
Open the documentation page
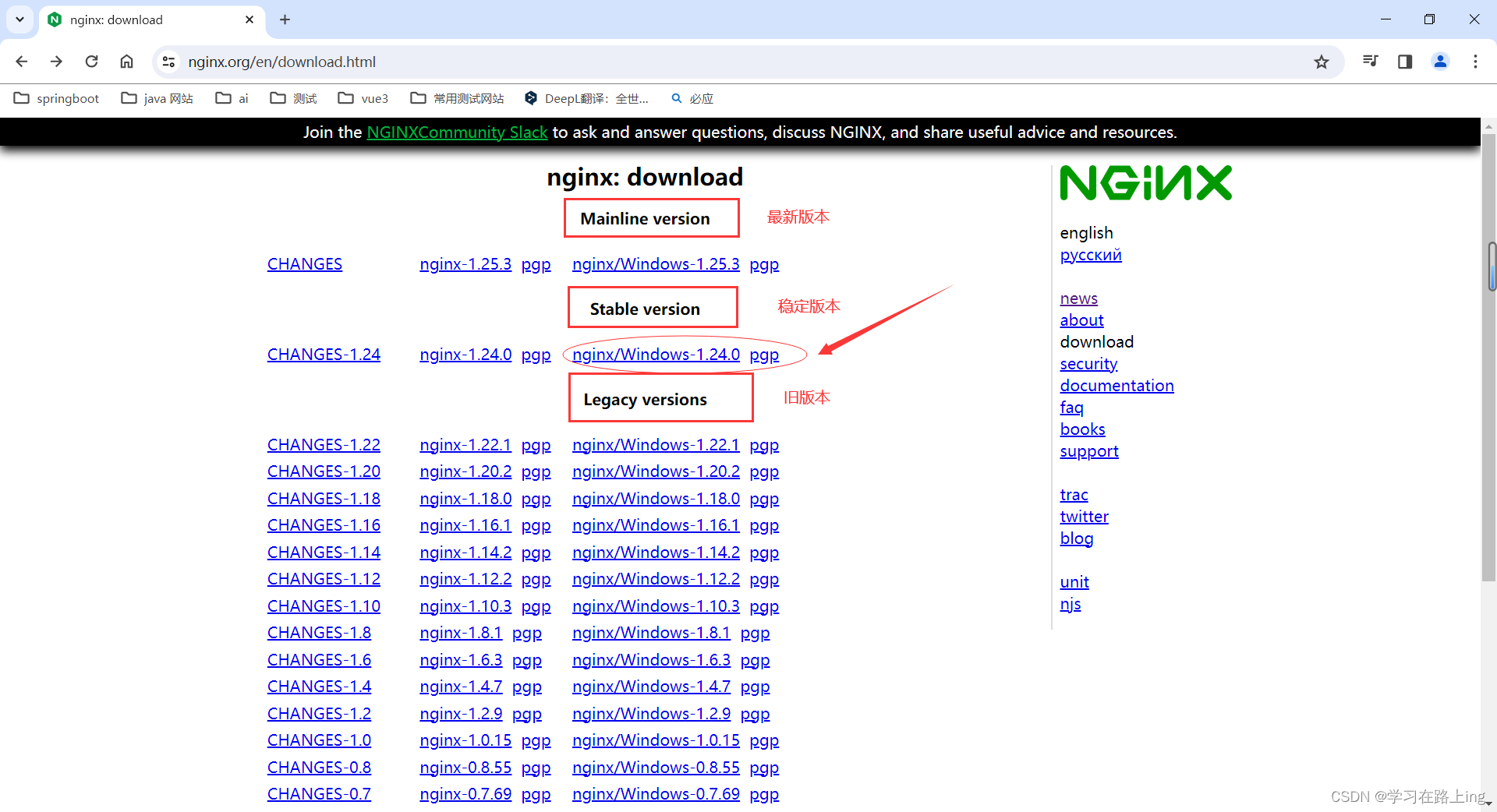(x=1117, y=385)
